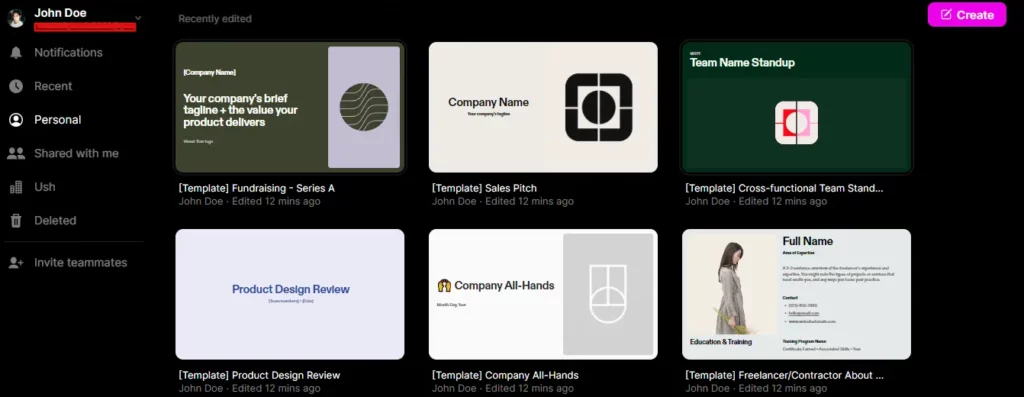The width and height of the screenshot is (1024, 397).
Task: Click the Ush building icon
Action: coord(16,187)
